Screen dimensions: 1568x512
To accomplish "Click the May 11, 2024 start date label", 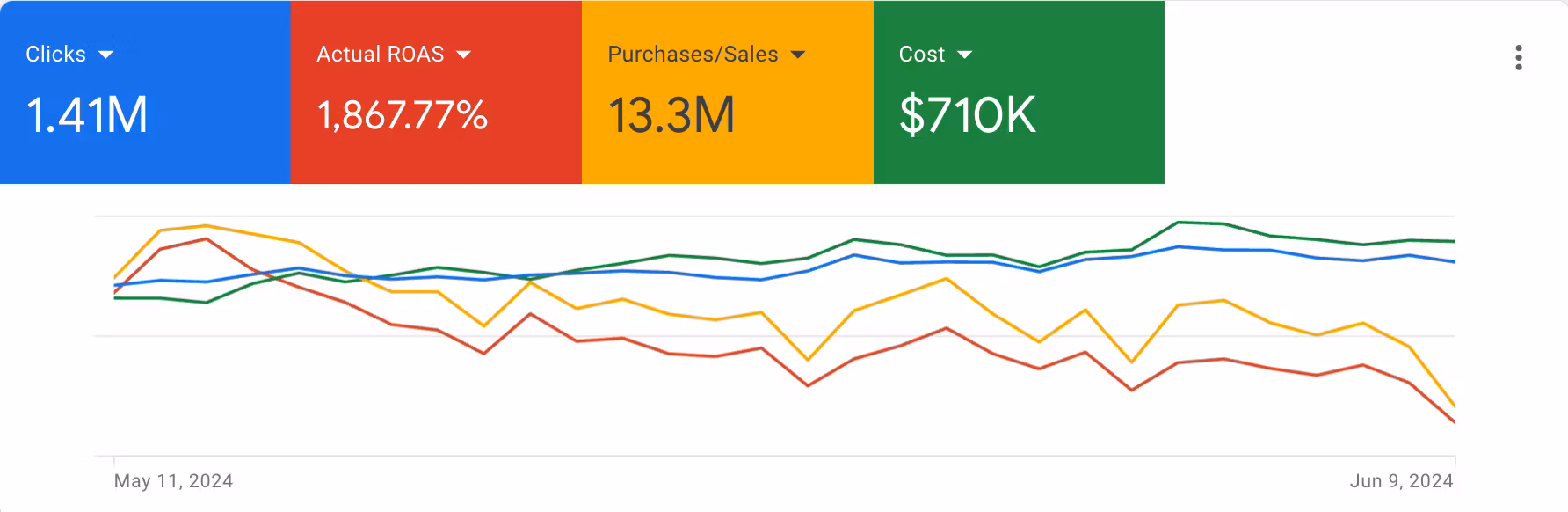I will (x=173, y=481).
